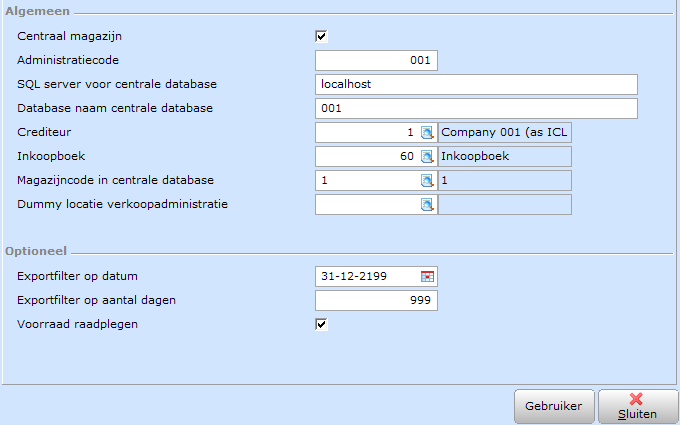Click the Database naam centrale database field
The width and height of the screenshot is (680, 425).
point(476,108)
